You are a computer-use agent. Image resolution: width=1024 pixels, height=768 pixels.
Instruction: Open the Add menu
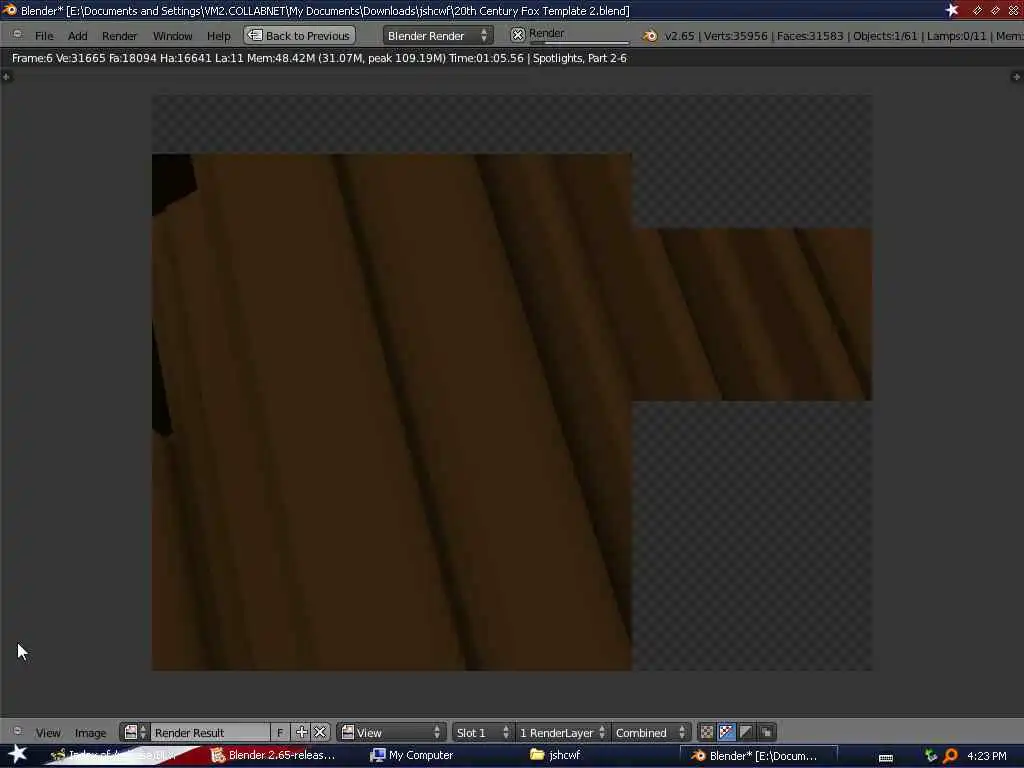[x=77, y=36]
